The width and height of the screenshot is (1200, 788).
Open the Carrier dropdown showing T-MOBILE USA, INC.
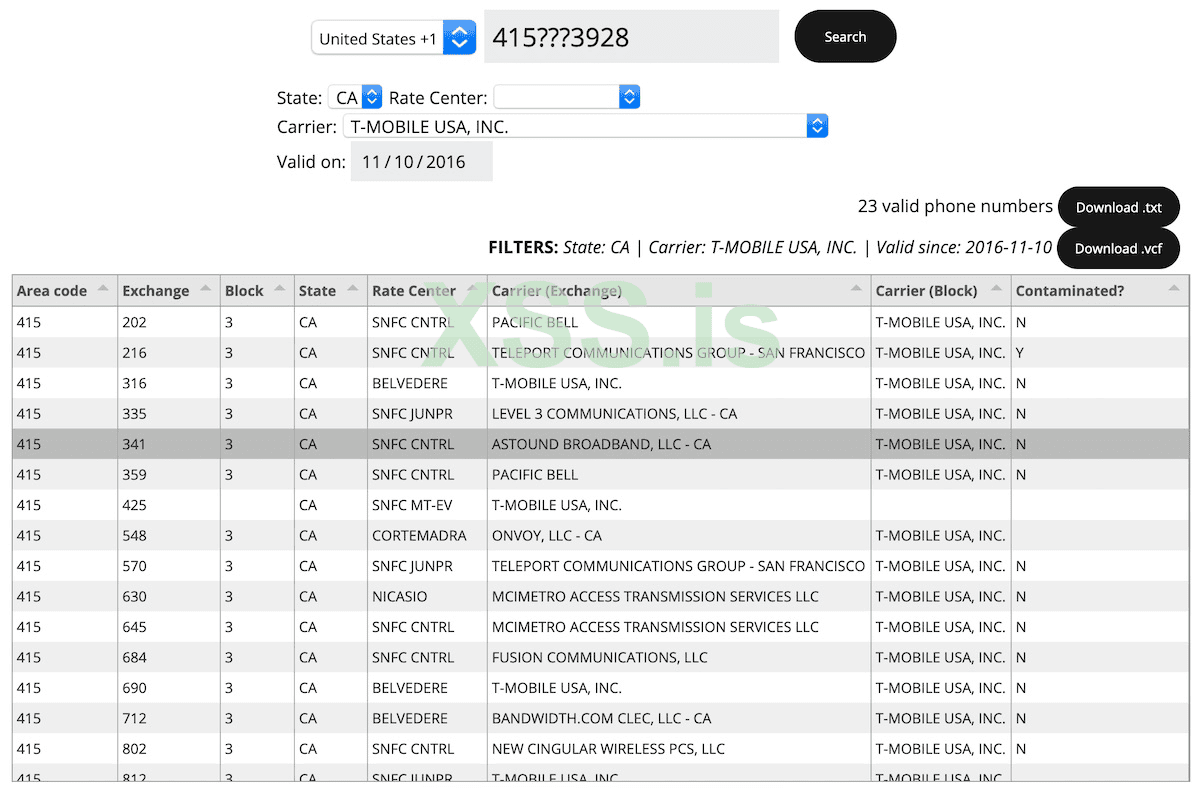point(585,126)
